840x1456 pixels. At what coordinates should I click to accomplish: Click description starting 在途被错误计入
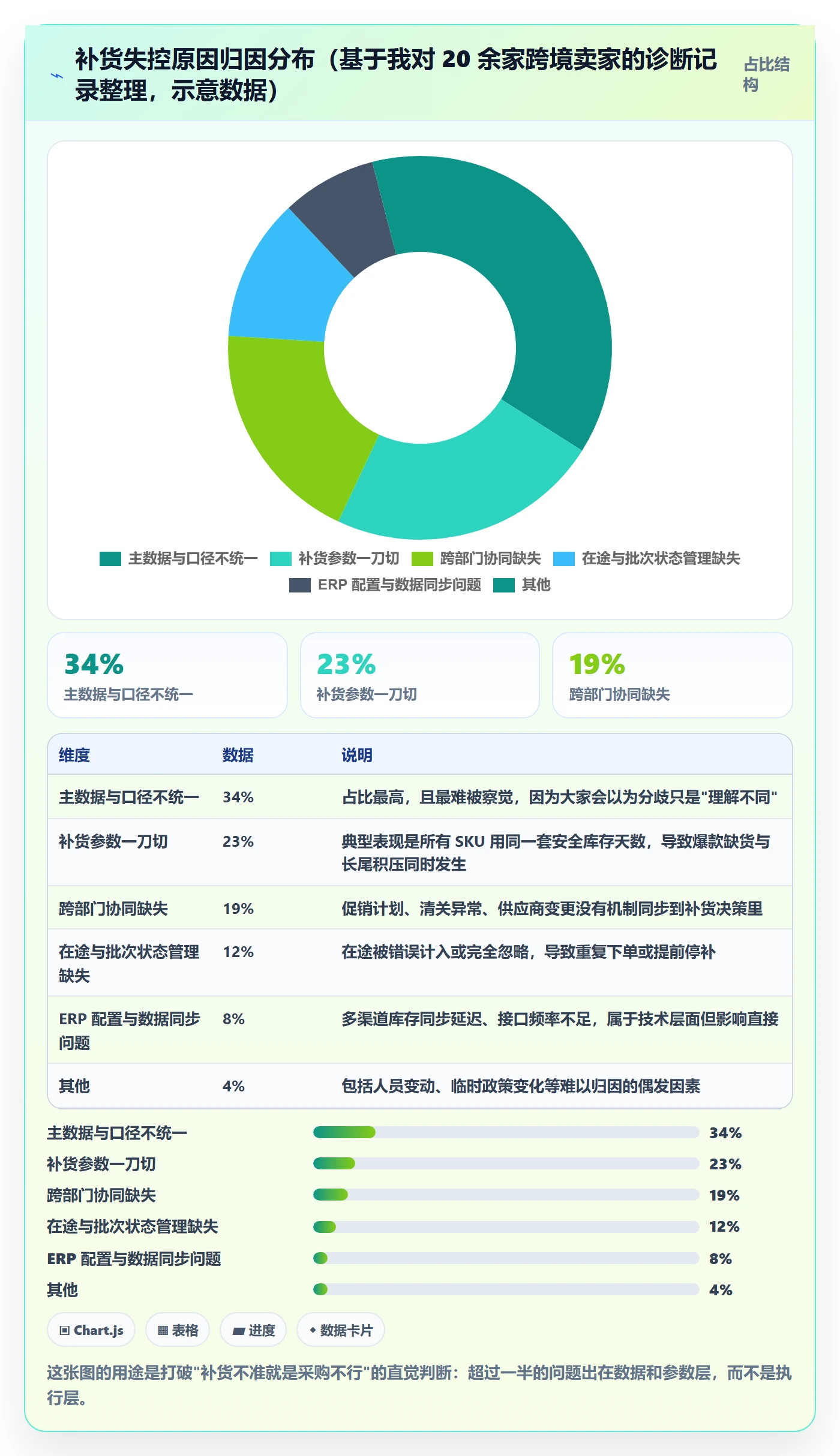[x=529, y=952]
